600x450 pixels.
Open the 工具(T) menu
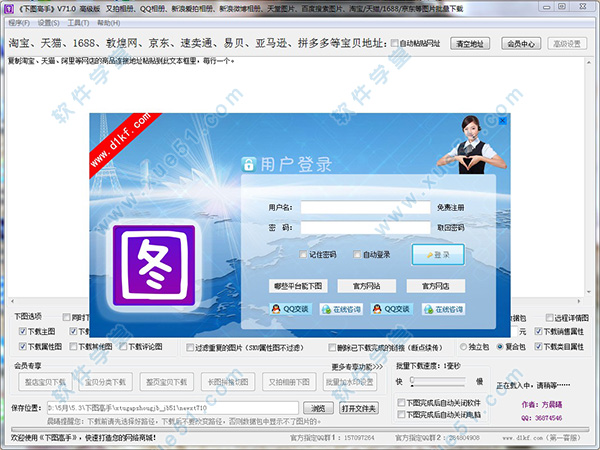78,23
